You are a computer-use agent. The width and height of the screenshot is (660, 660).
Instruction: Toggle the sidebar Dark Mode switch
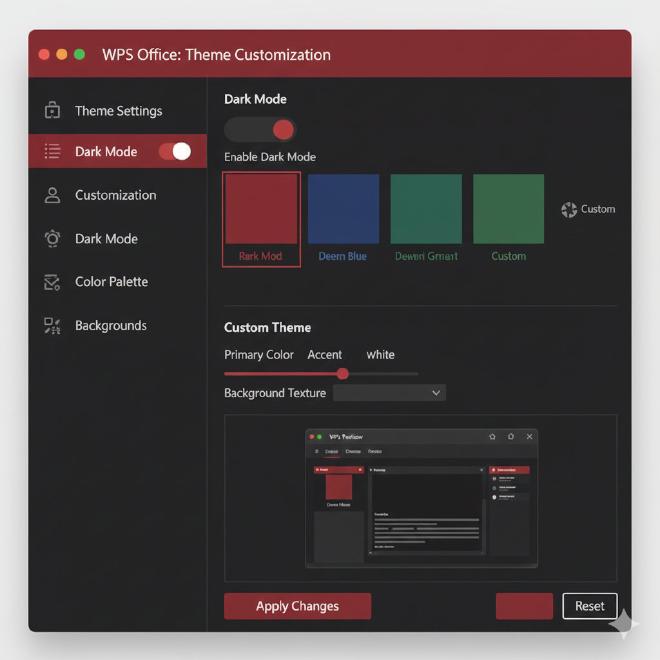click(175, 151)
